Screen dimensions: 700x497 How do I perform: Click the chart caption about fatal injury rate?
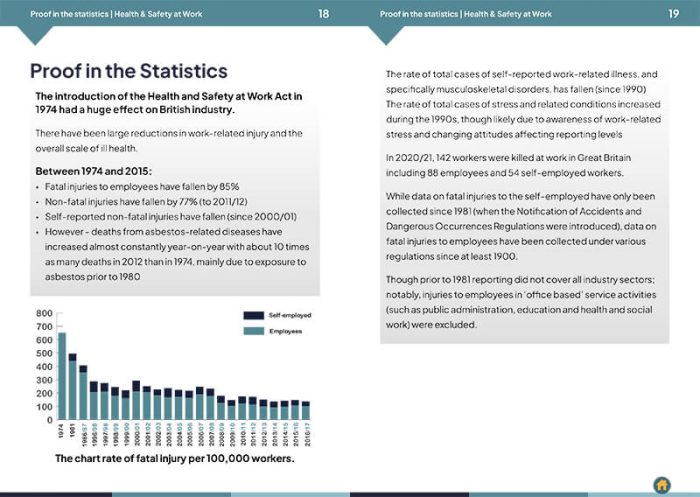click(x=175, y=459)
